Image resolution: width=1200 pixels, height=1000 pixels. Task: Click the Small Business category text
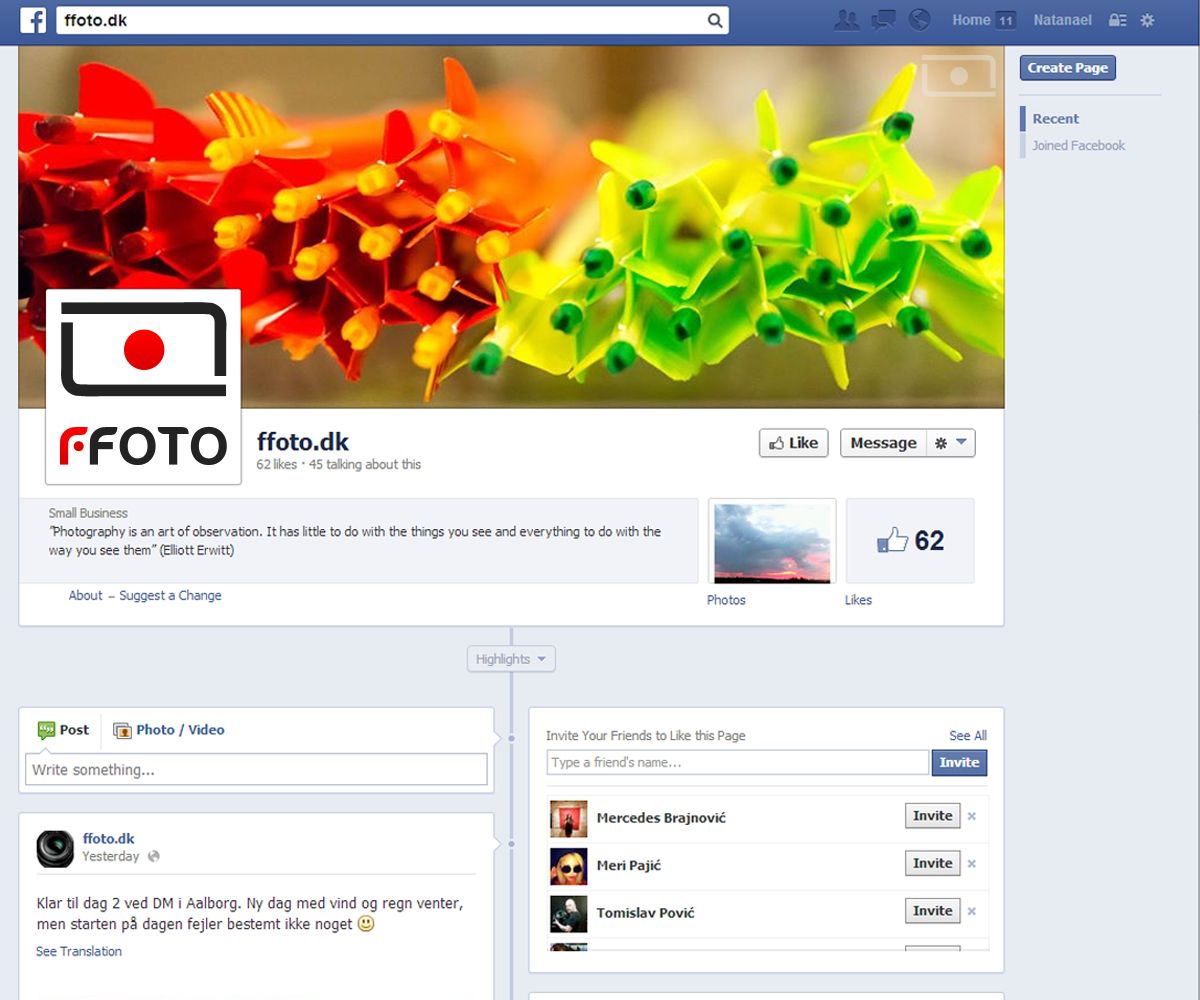[x=88, y=513]
